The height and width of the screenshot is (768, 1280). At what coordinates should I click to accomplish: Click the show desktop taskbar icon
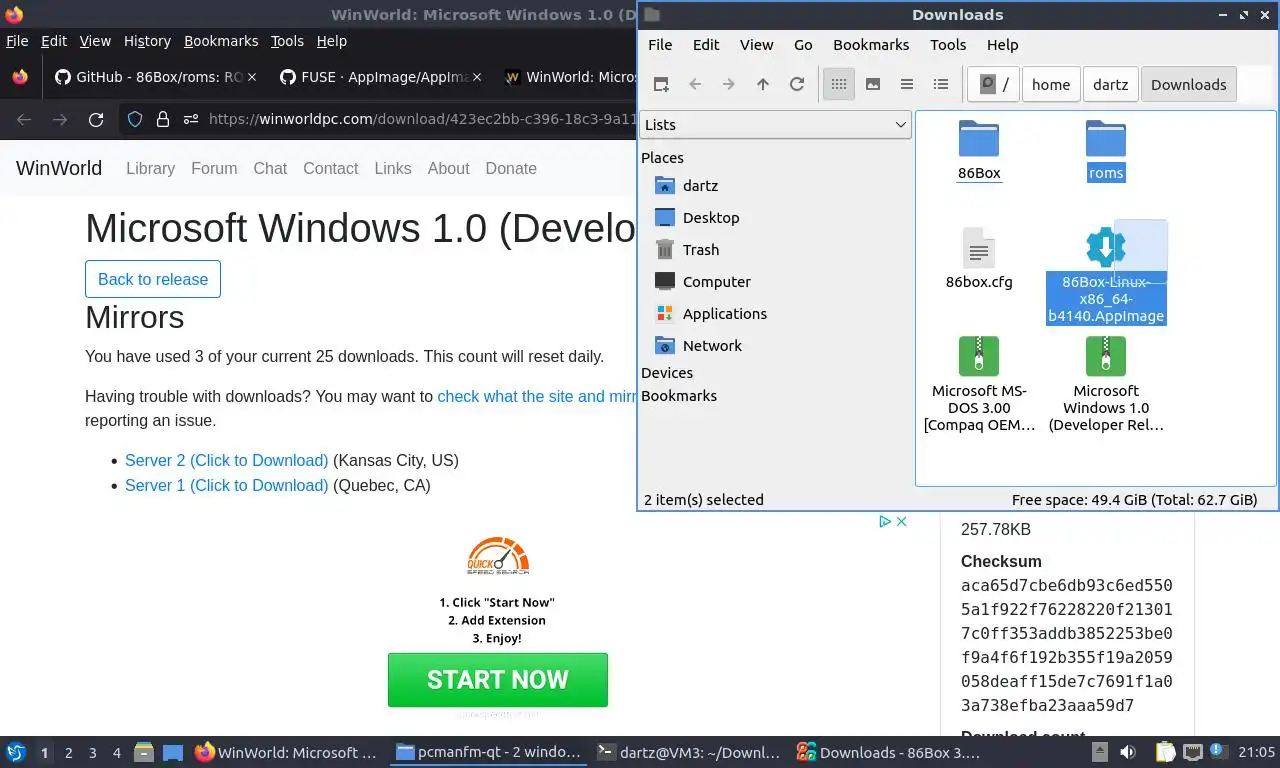point(173,752)
